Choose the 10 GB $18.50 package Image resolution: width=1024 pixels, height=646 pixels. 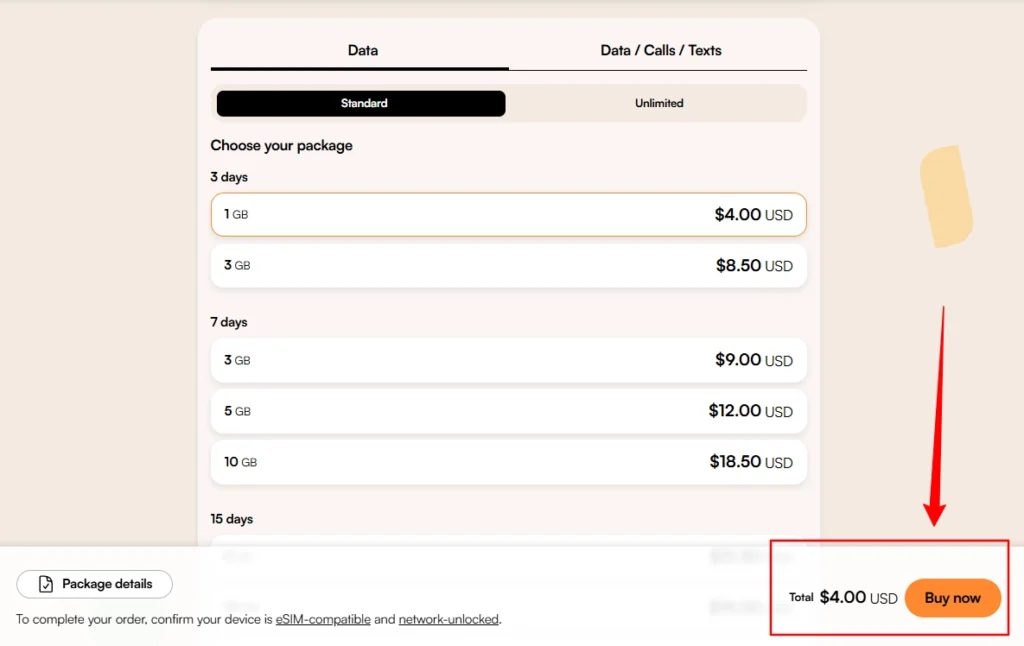508,462
